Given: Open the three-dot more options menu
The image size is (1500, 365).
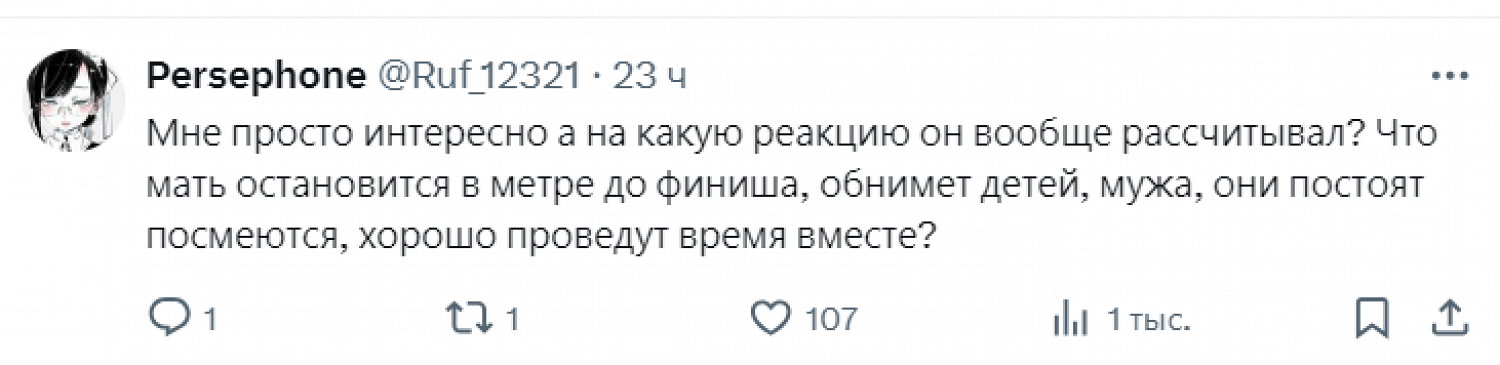Looking at the screenshot, I should click(x=1449, y=76).
